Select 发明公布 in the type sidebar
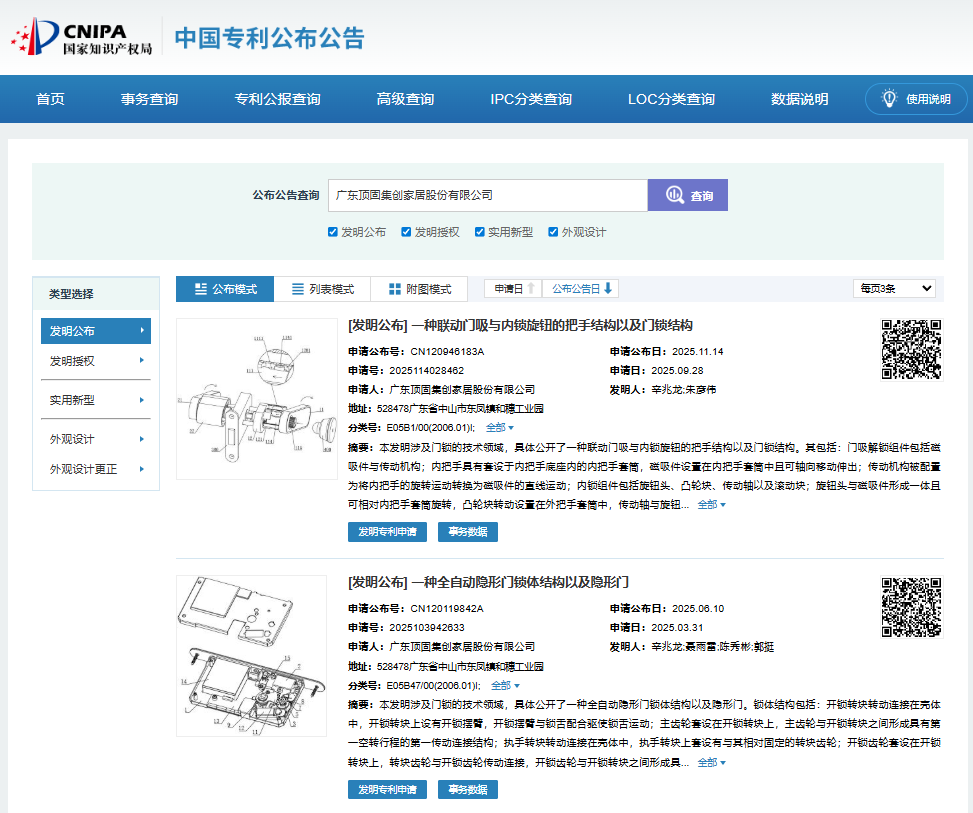This screenshot has height=813, width=973. (x=96, y=331)
